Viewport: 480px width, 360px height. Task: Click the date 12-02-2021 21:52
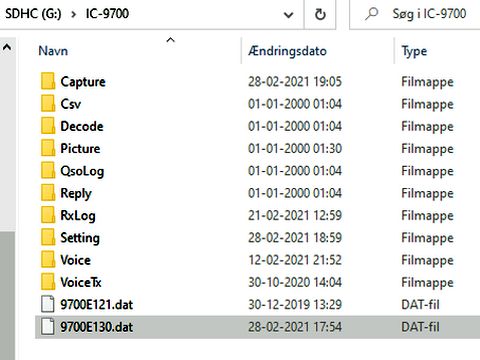(295, 260)
